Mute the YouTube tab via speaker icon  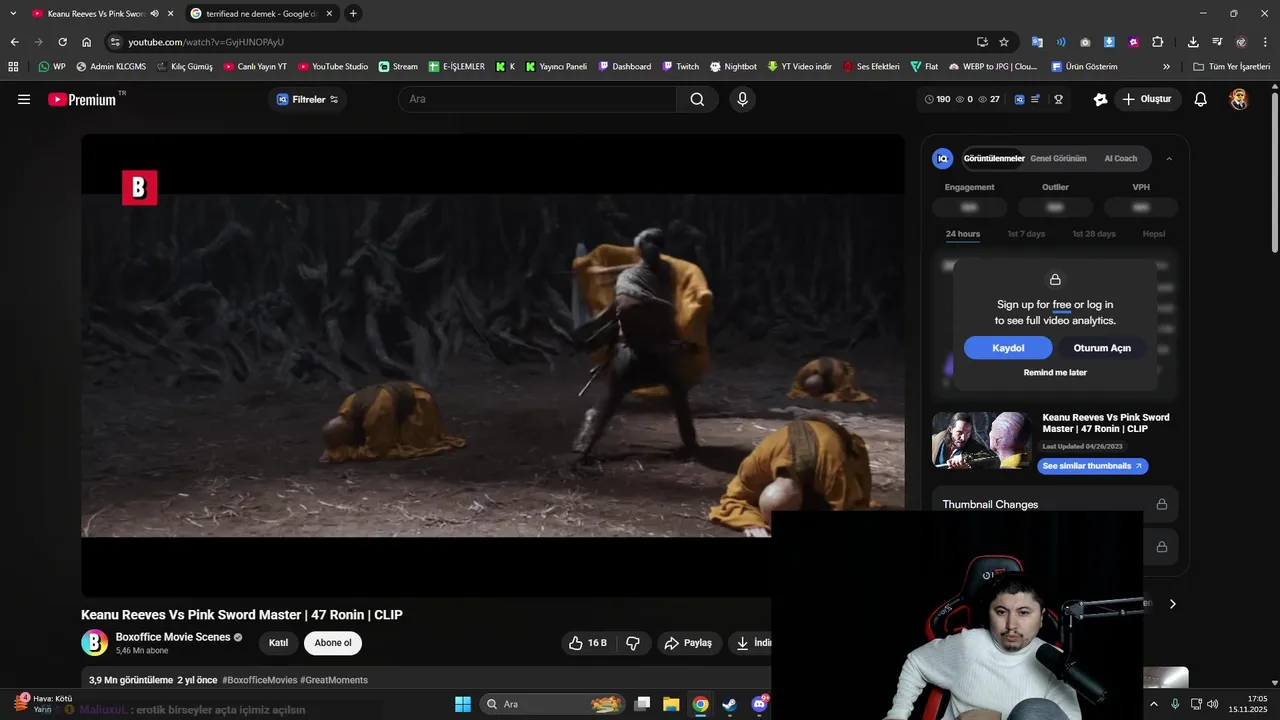(x=154, y=14)
